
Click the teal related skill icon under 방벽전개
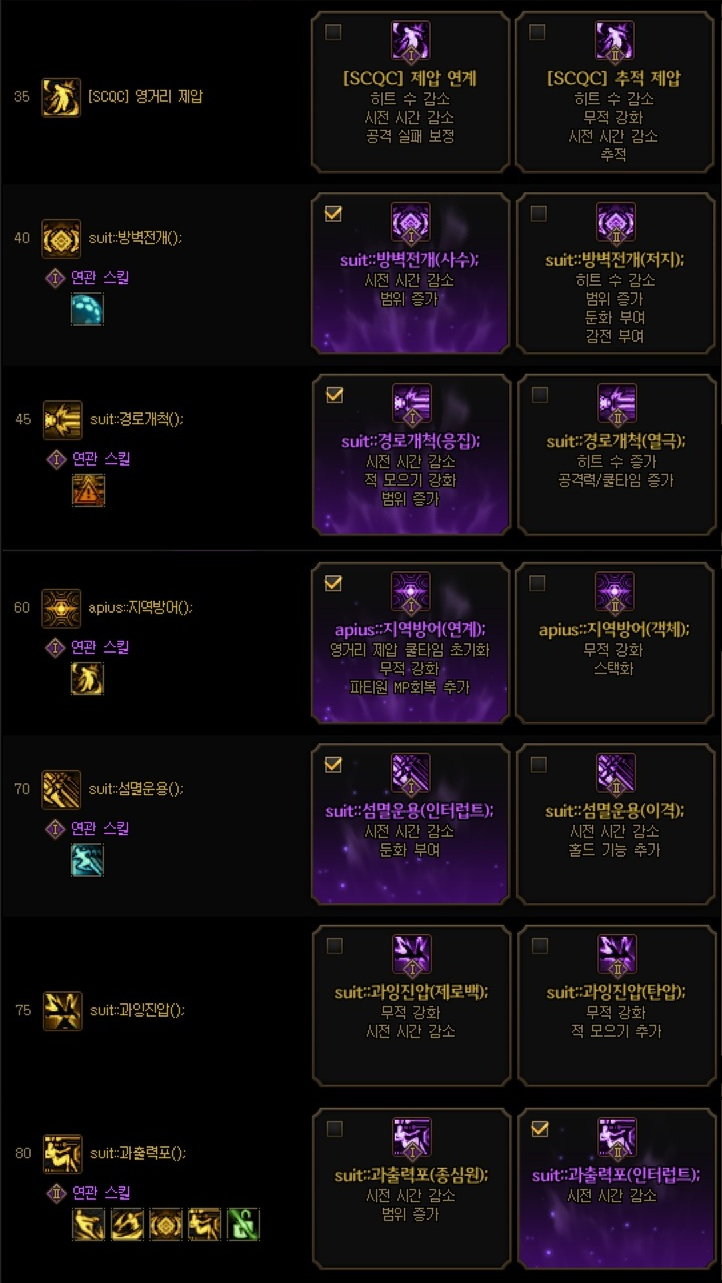pyautogui.click(x=87, y=309)
